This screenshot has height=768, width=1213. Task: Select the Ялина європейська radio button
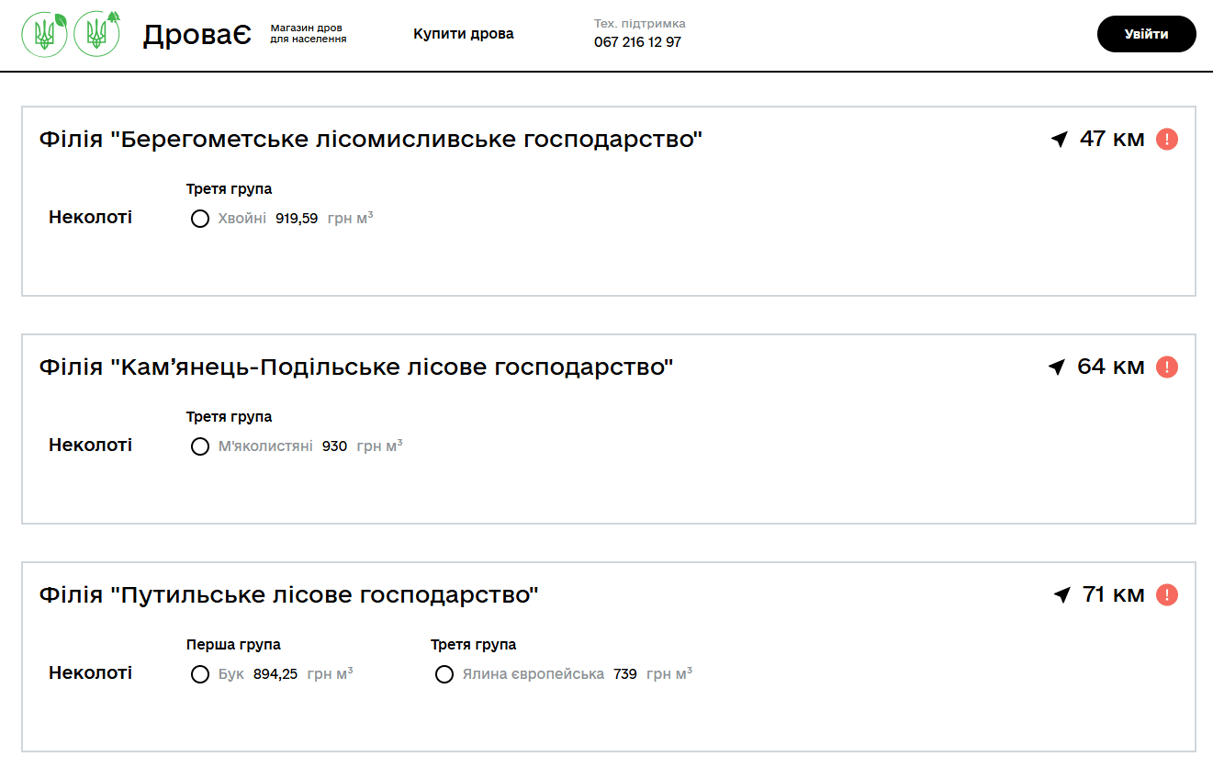click(x=445, y=674)
